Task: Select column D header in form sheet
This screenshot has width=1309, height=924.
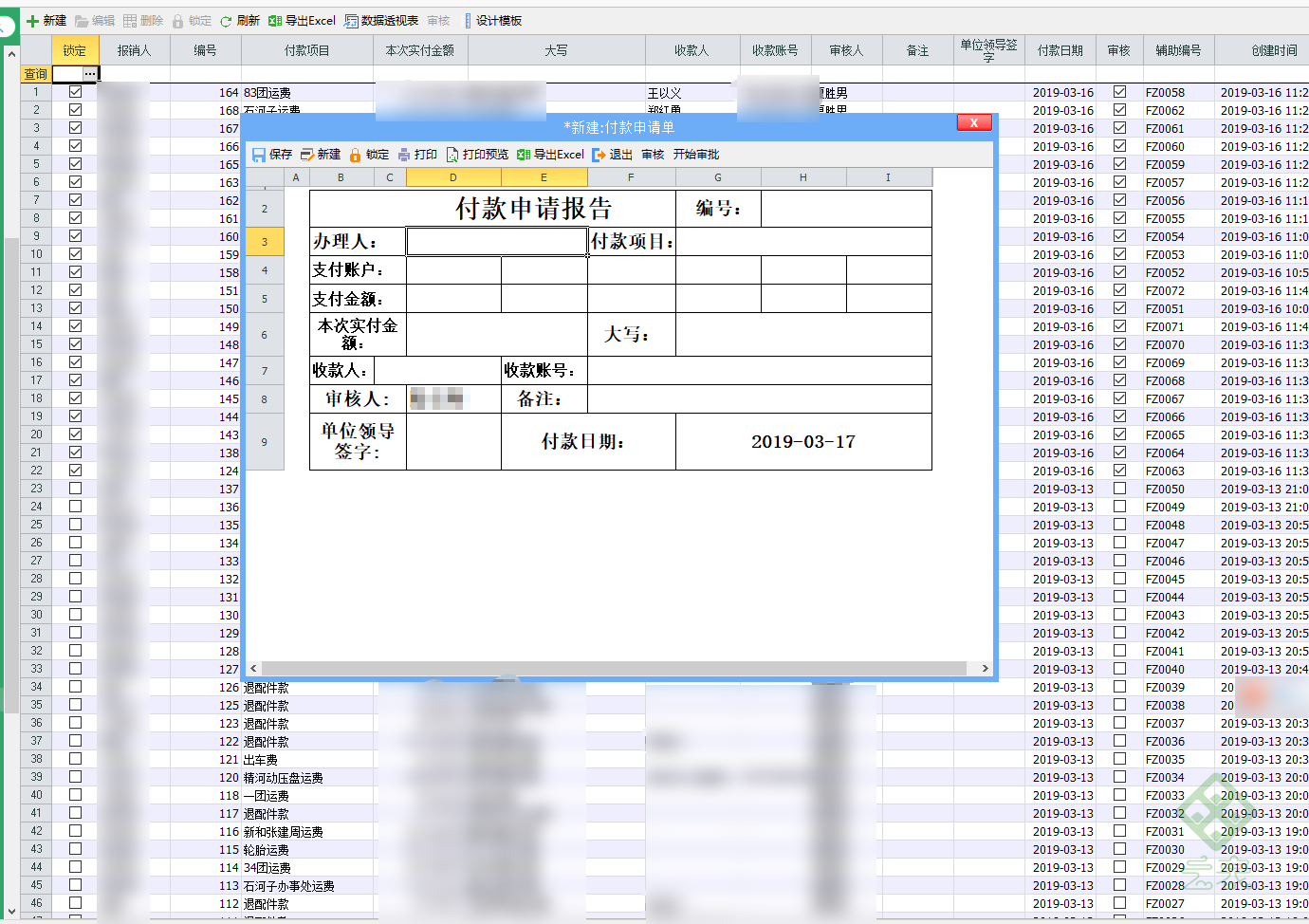Action: coord(453,177)
